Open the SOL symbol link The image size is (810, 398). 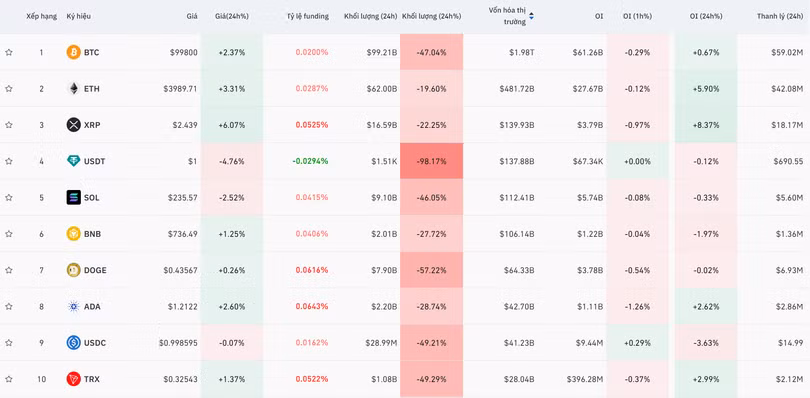point(91,197)
